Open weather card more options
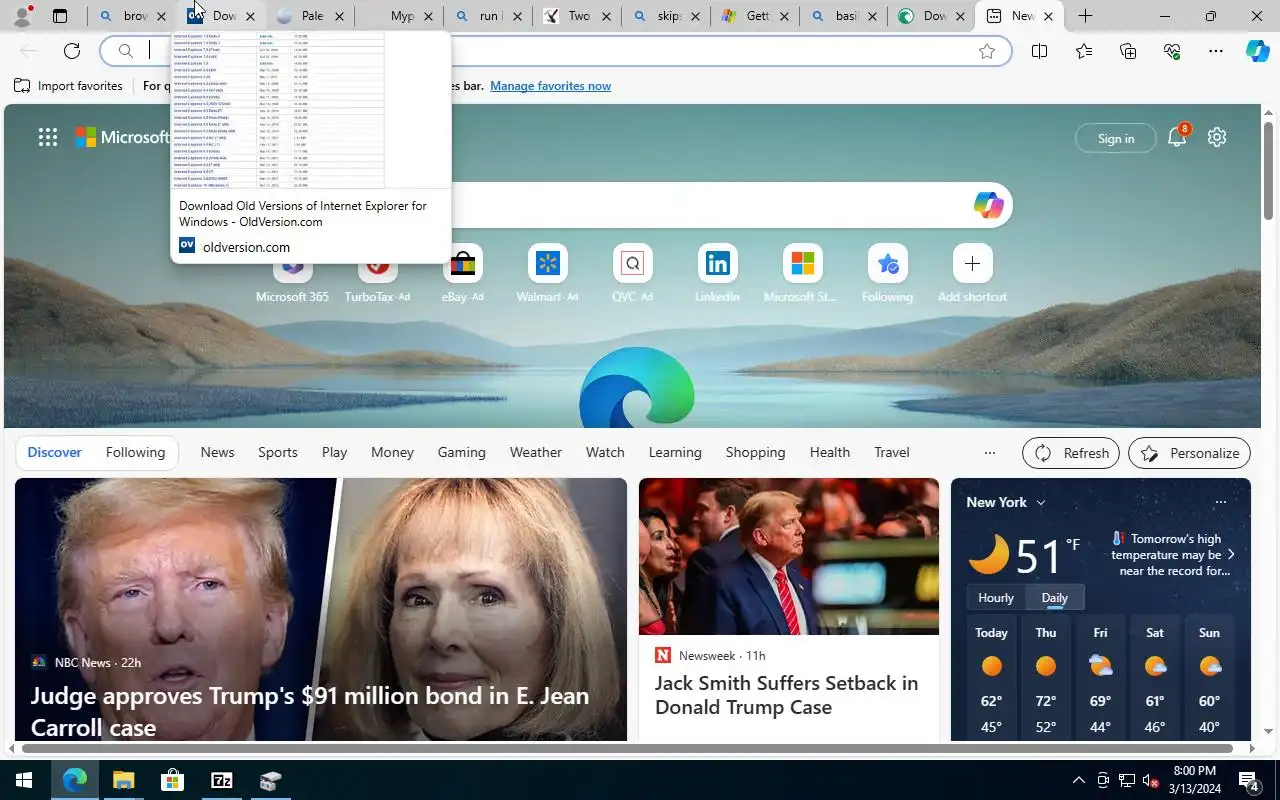Viewport: 1280px width, 800px height. 1220,502
